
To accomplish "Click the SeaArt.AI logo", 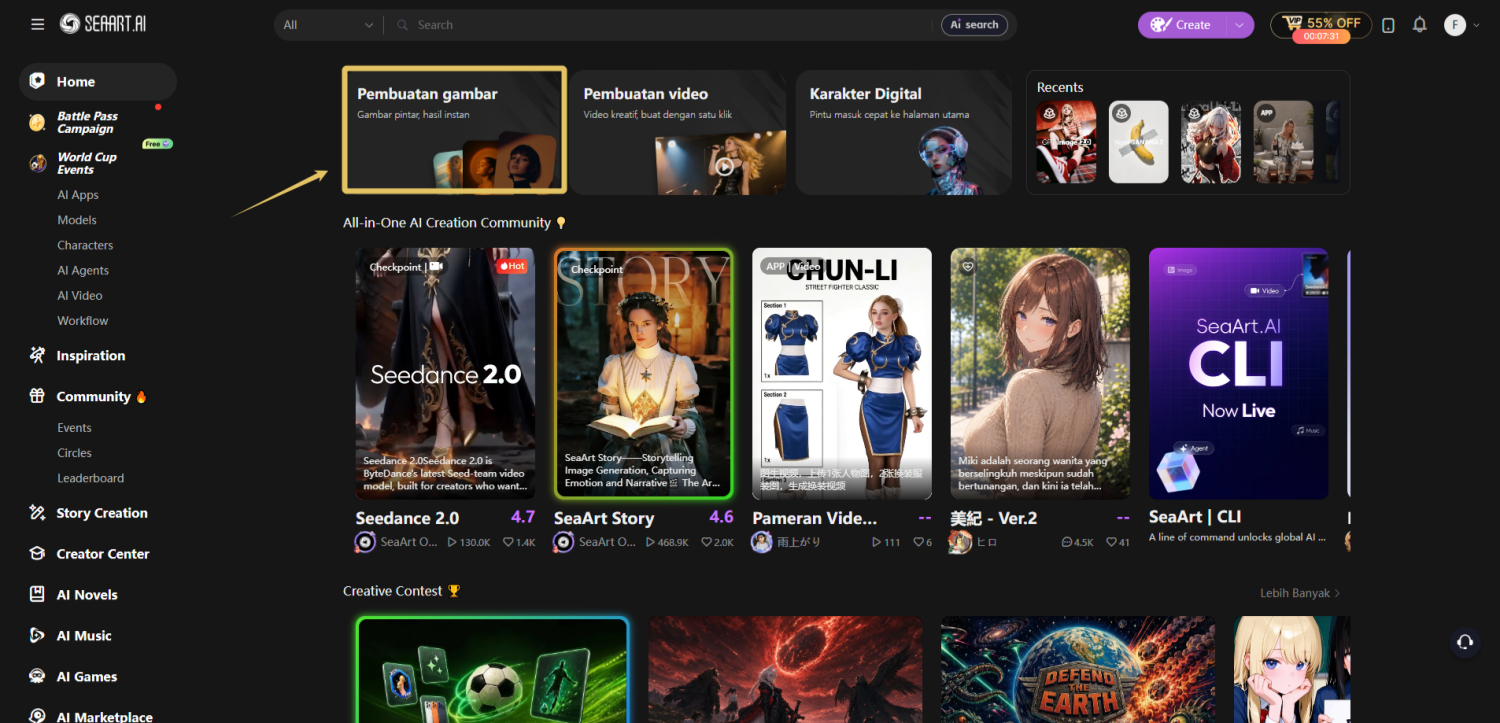I will (103, 24).
